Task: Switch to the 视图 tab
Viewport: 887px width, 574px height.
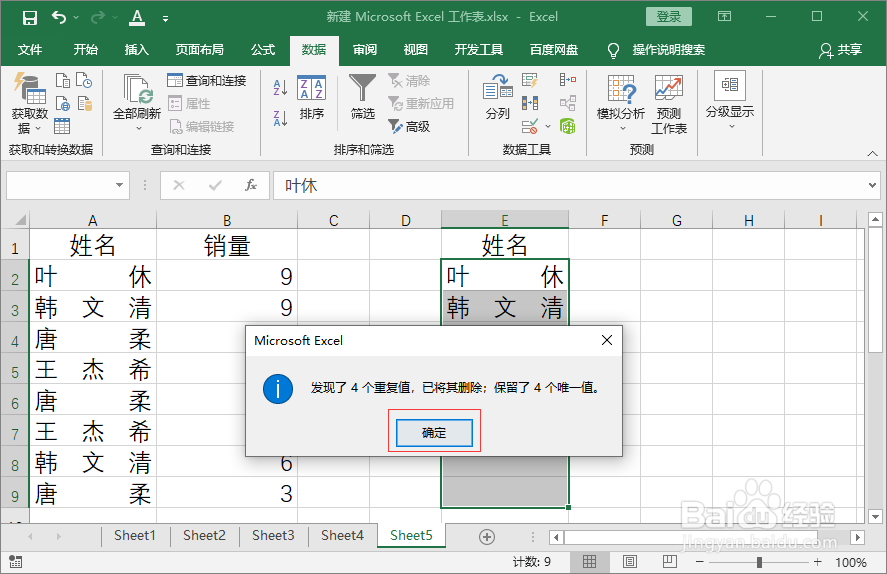Action: coord(416,50)
